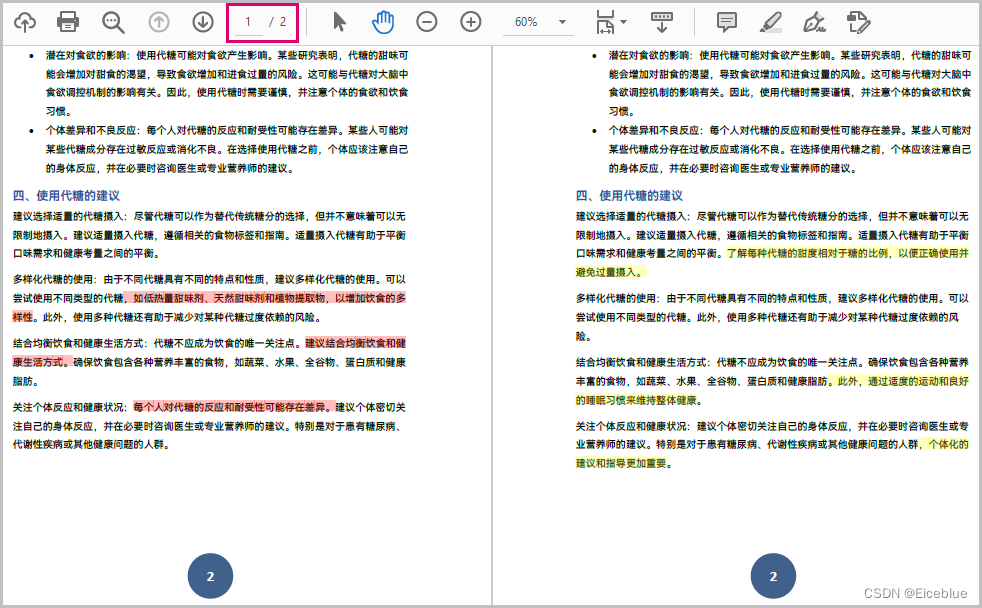The image size is (982, 608).
Task: Open the find text magnifier tool
Action: [113, 22]
